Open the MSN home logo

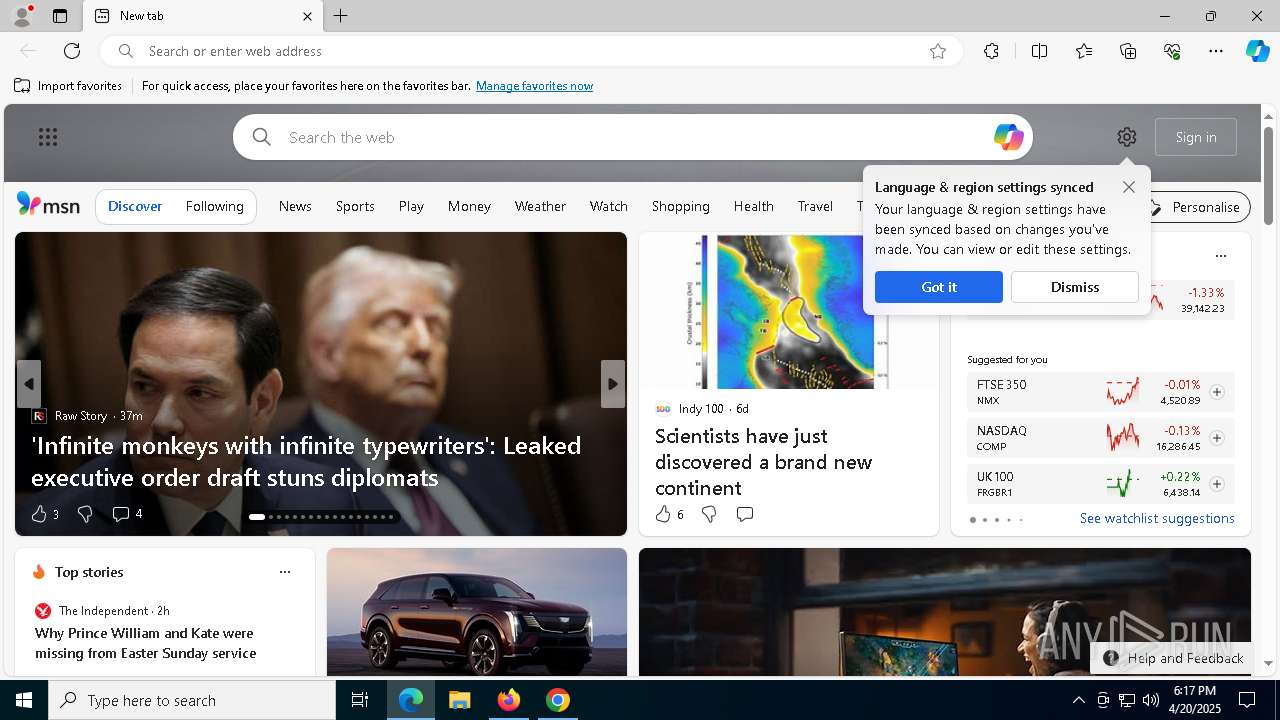point(48,205)
